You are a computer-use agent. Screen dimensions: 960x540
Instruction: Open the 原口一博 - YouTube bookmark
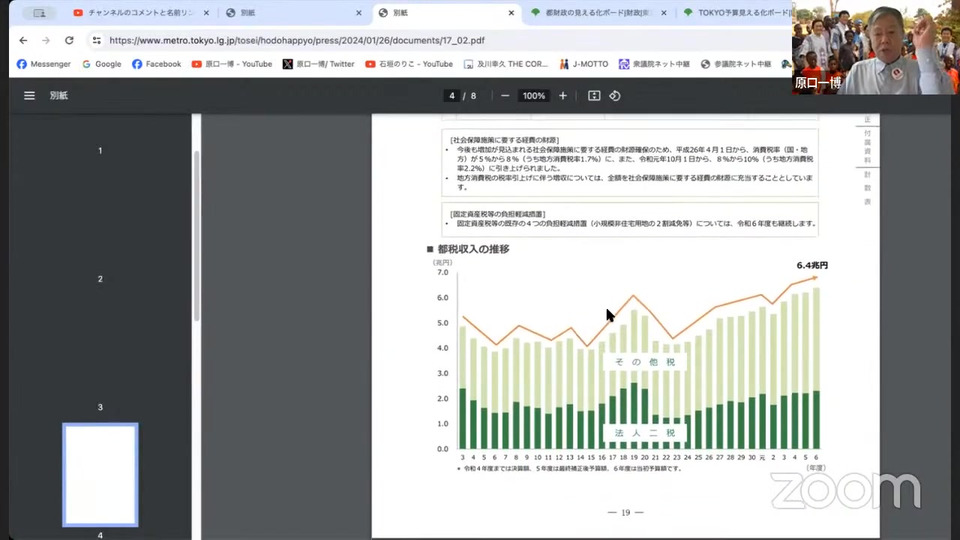click(x=231, y=64)
